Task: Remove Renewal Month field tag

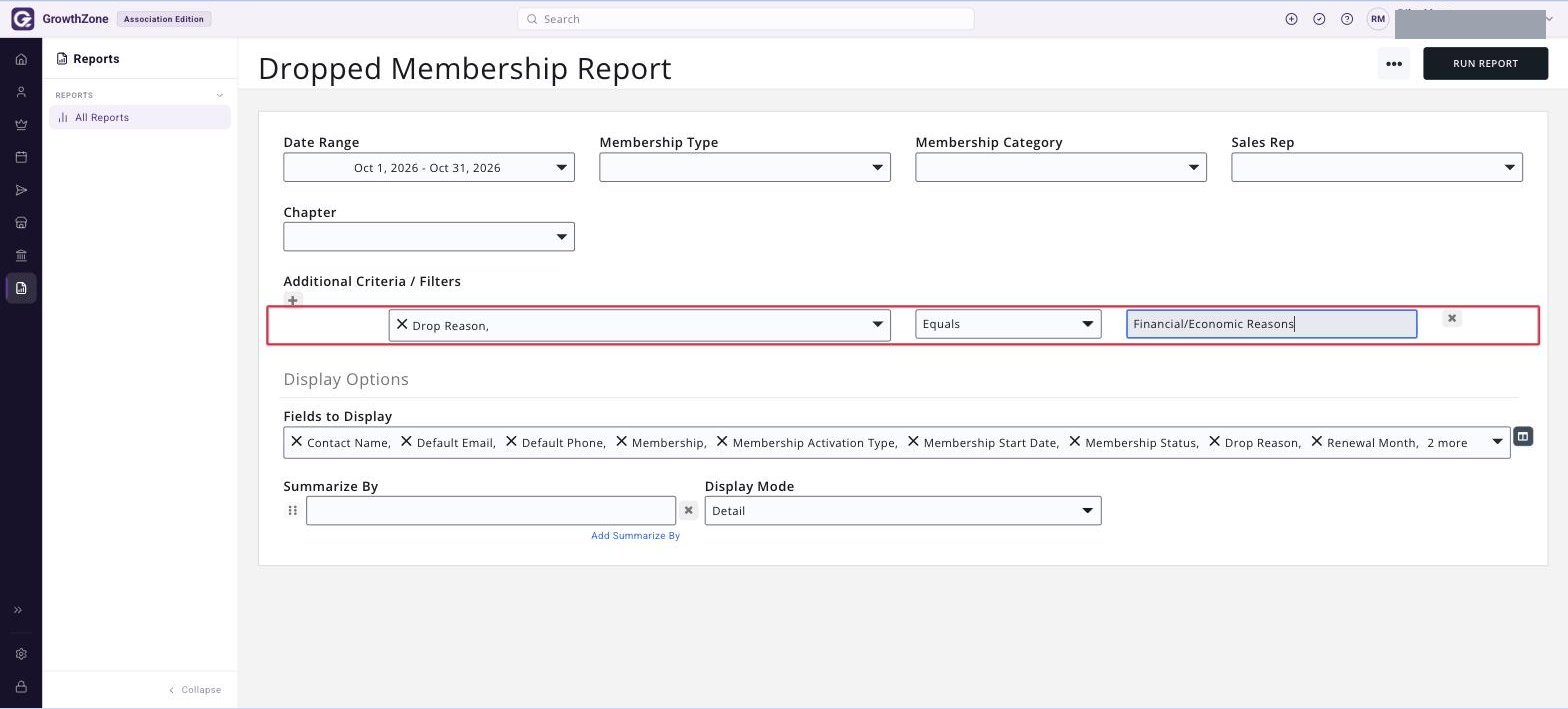Action: pyautogui.click(x=1316, y=441)
